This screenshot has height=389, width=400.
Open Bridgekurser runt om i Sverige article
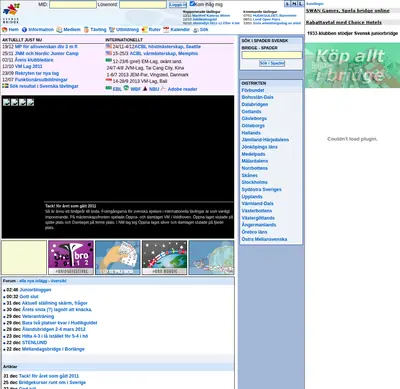coord(52,382)
